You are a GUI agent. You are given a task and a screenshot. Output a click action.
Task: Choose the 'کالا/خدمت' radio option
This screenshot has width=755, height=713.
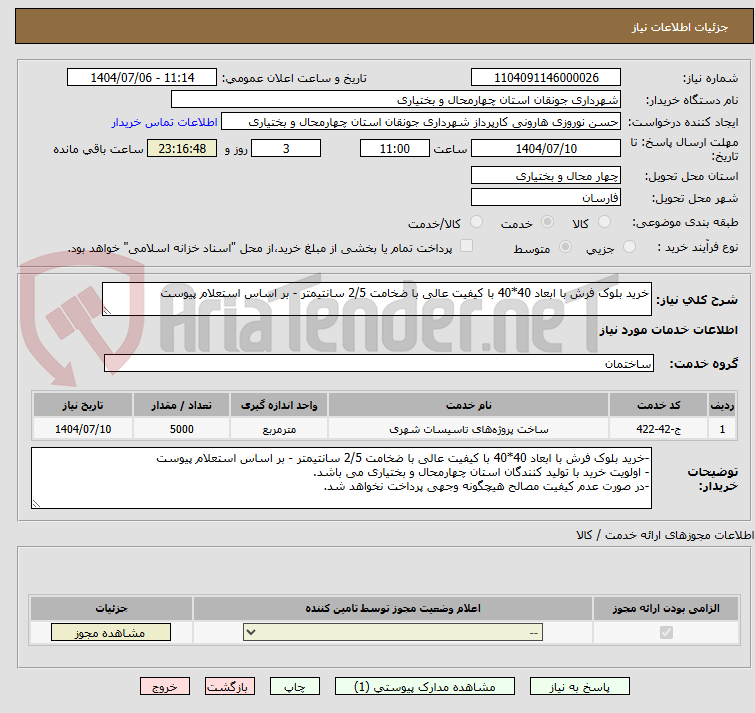[476, 222]
